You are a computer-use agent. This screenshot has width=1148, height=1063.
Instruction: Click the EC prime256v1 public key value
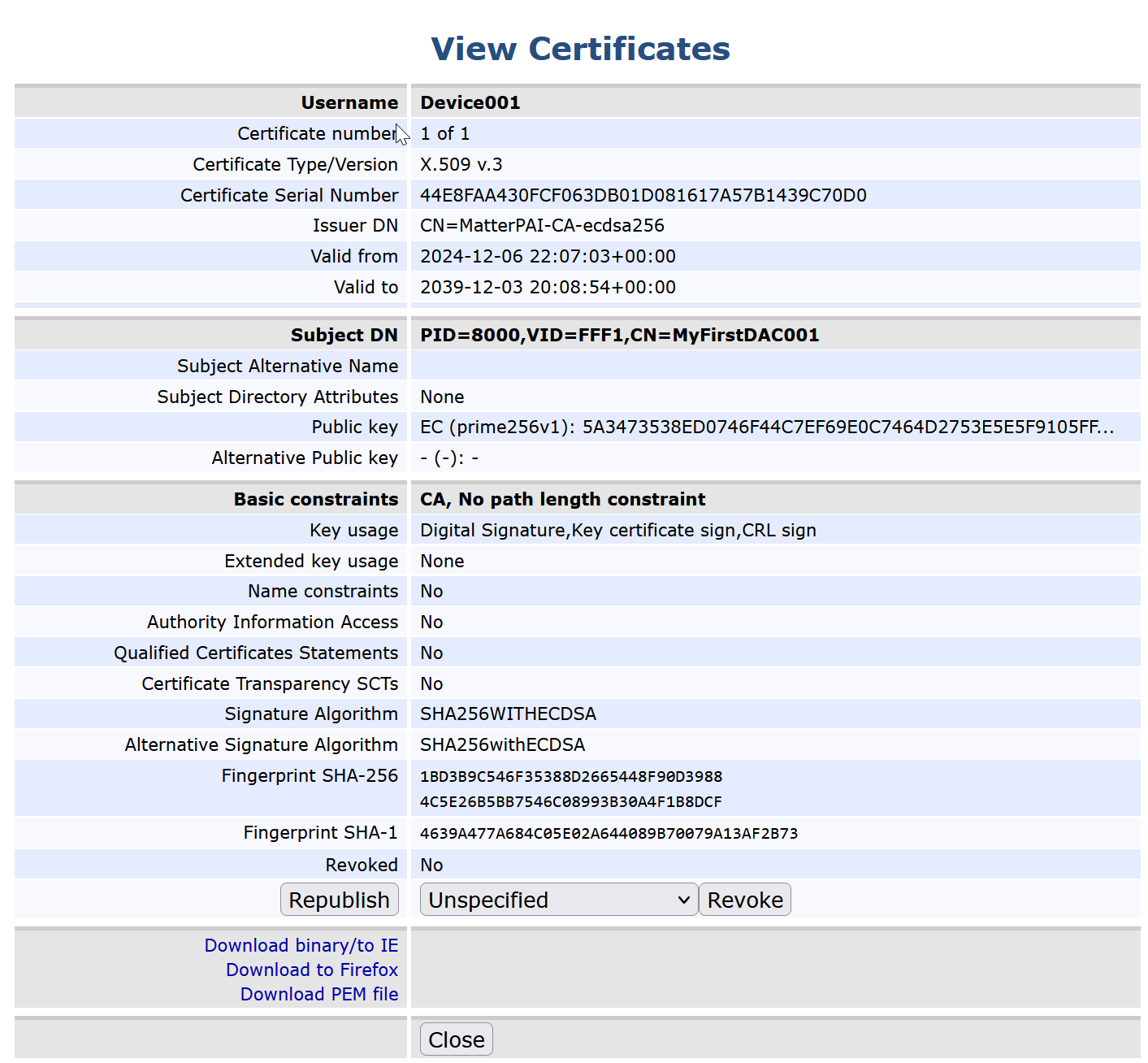pyautogui.click(x=766, y=427)
